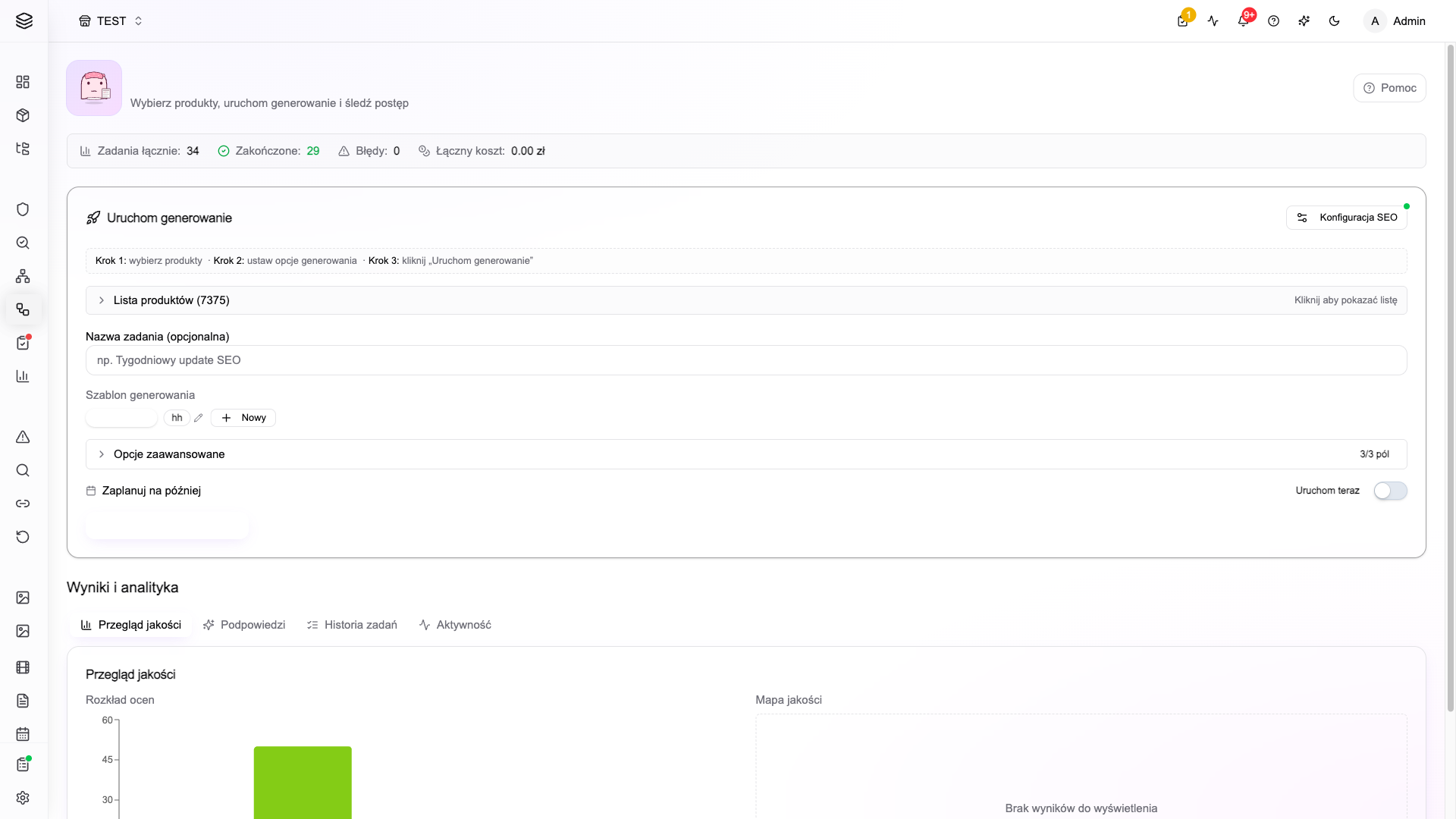Create a new template with Nowy button
This screenshot has height=819, width=1456.
pyautogui.click(x=243, y=418)
